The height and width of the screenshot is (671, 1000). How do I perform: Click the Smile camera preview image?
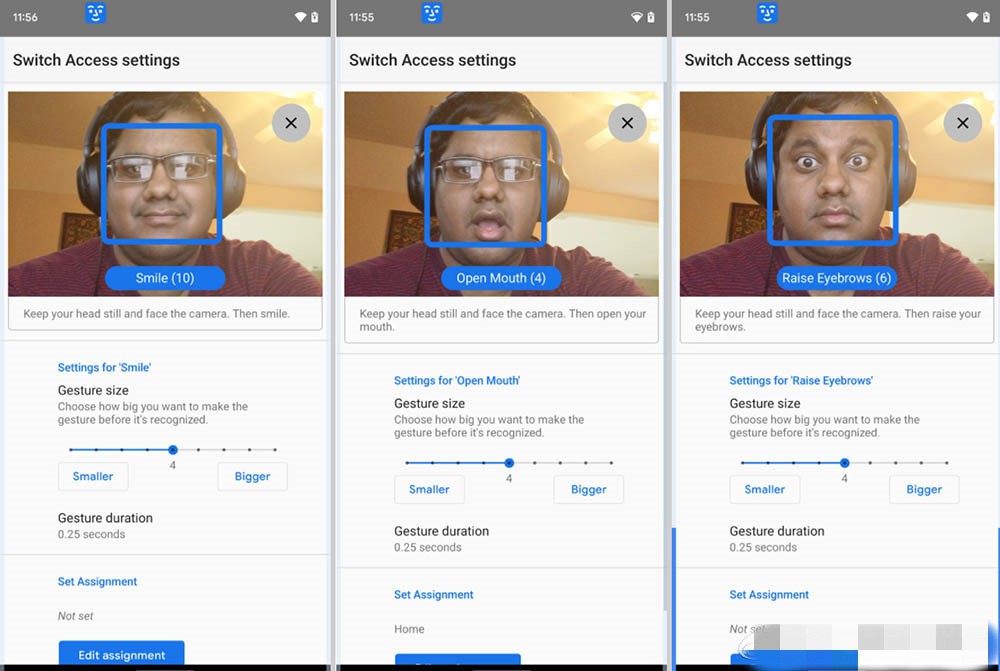[165, 194]
